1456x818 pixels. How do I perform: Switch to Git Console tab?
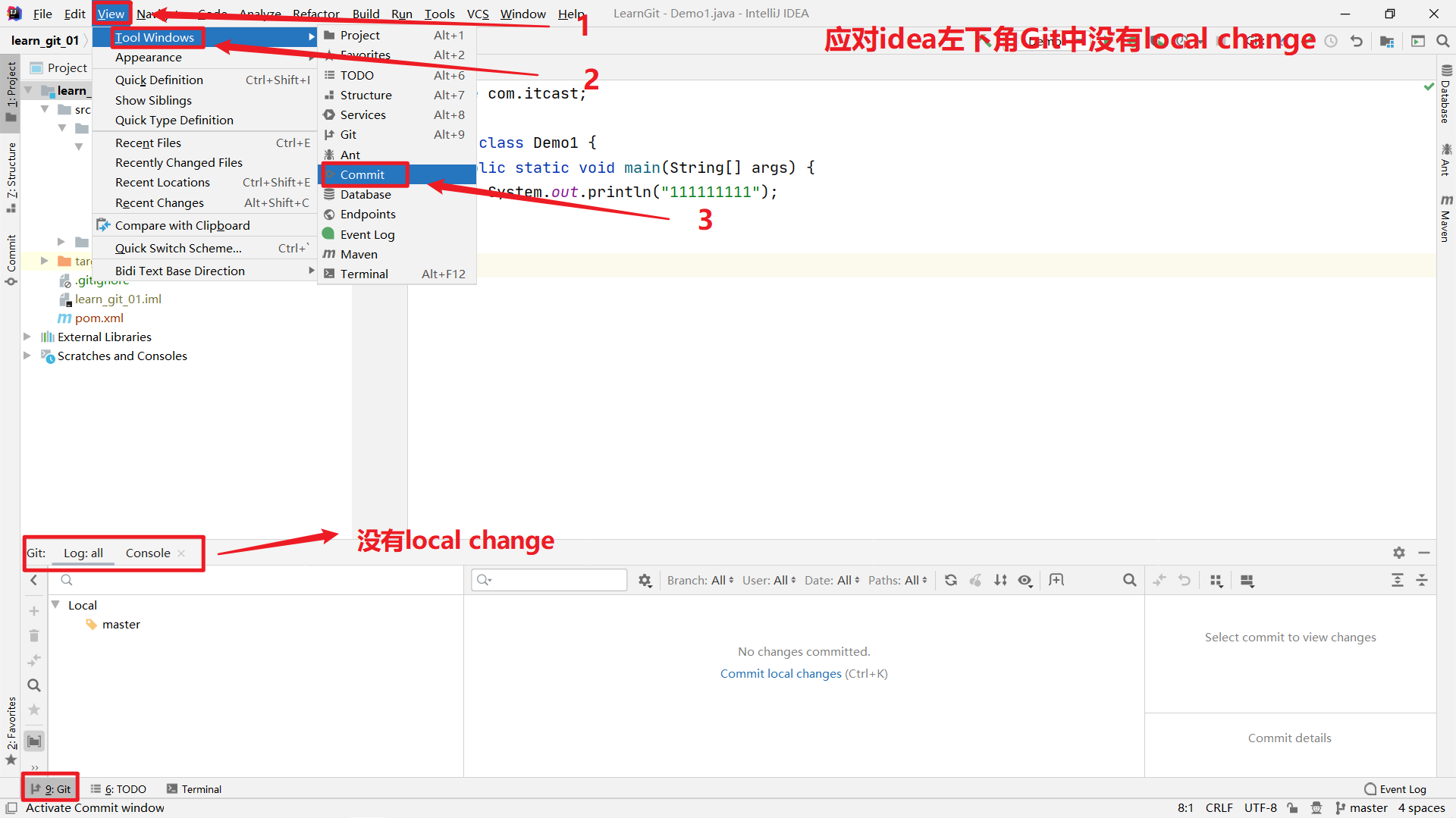point(148,553)
